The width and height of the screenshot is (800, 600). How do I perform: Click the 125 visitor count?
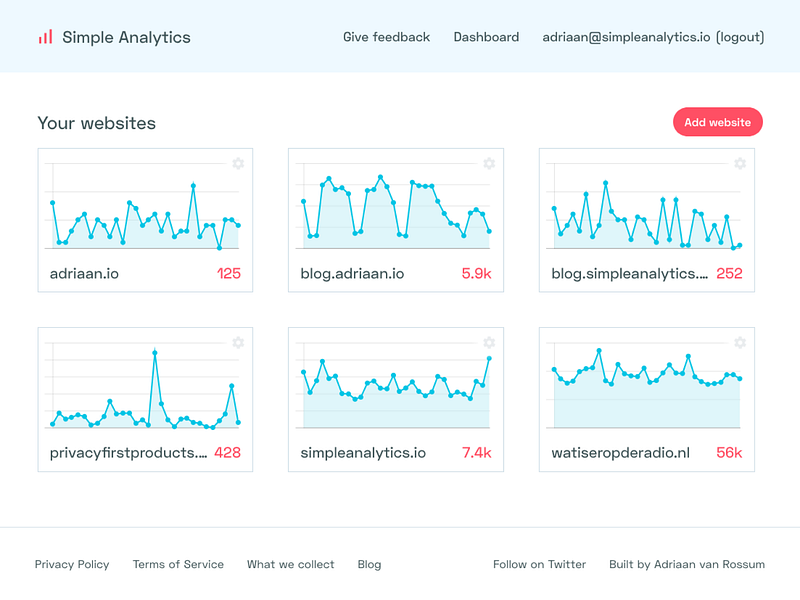coord(229,273)
